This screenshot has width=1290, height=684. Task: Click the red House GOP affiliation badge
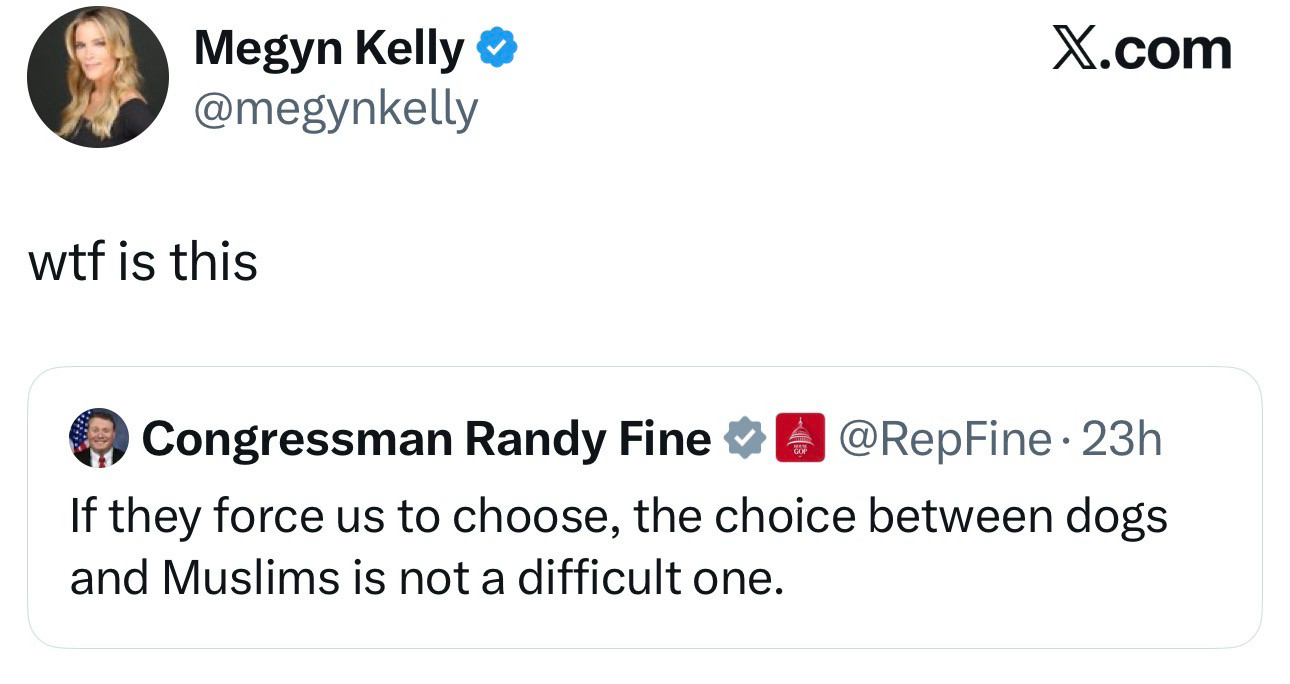[x=800, y=438]
